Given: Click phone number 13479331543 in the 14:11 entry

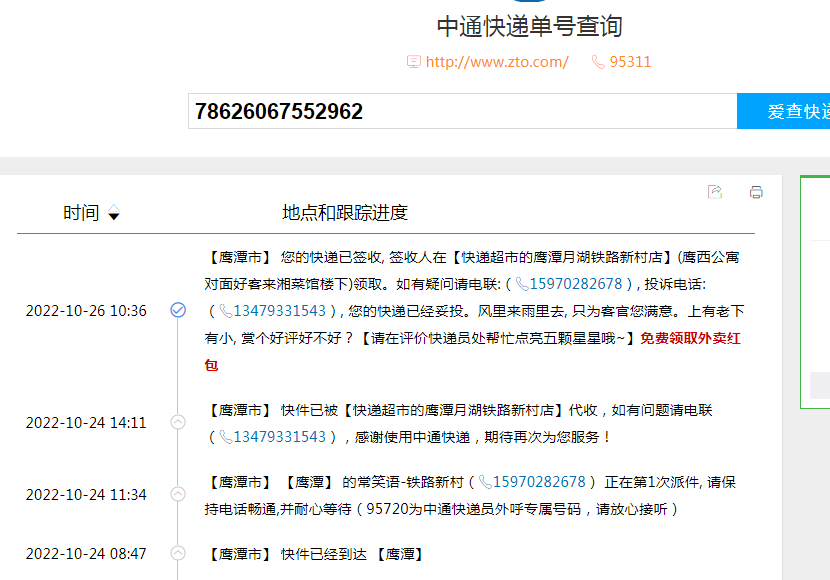Looking at the screenshot, I should tap(279, 437).
